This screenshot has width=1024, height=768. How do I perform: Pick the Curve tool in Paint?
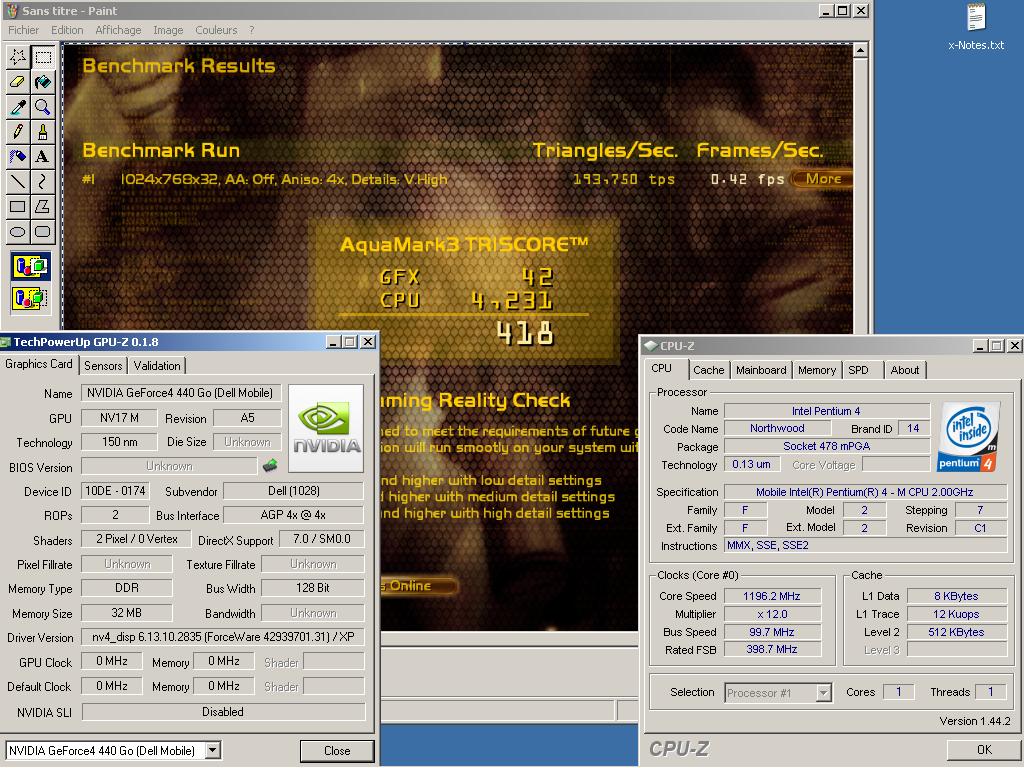(42, 181)
